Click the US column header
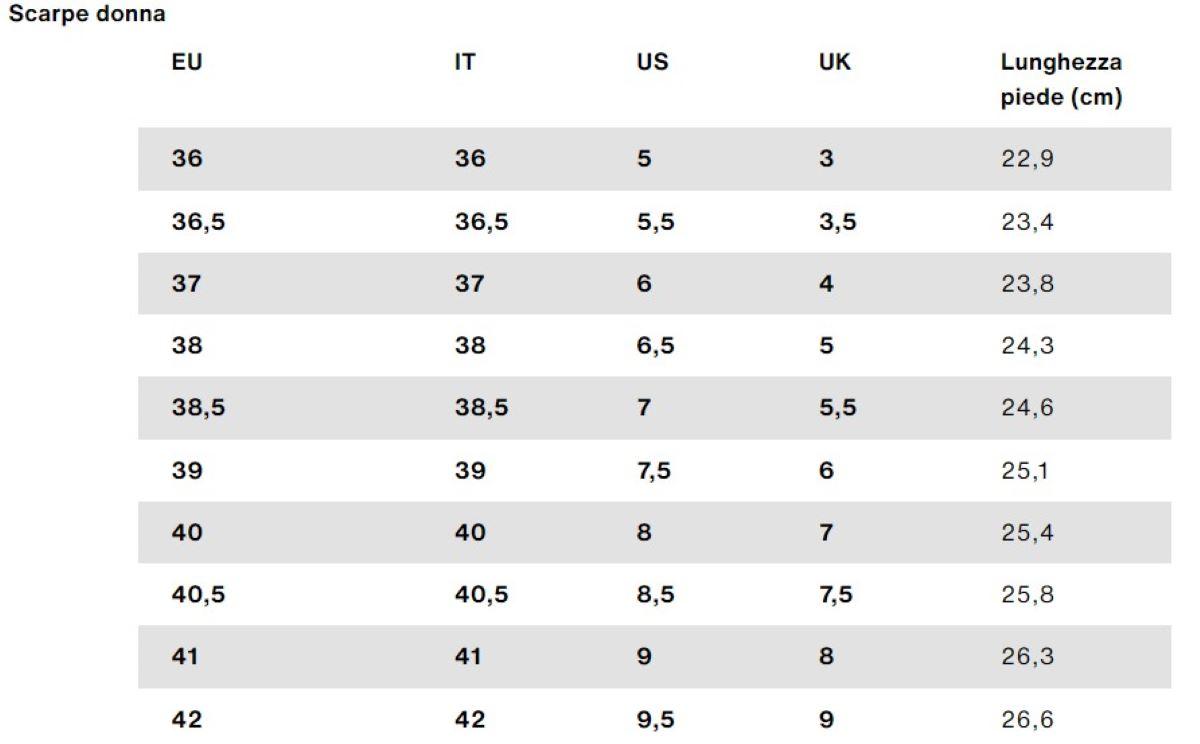 652,62
